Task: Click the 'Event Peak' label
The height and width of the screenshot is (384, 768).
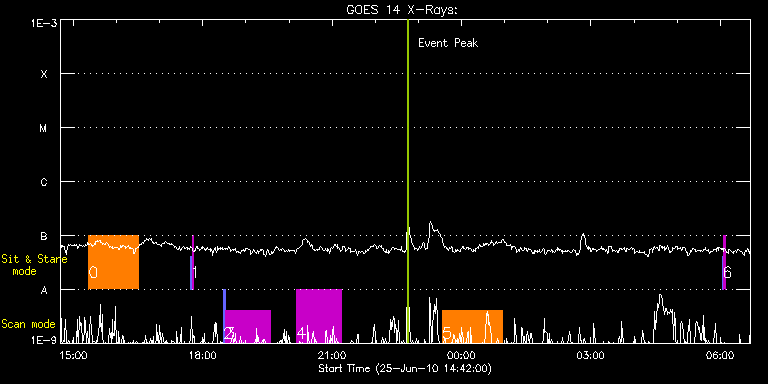Action: 448,43
